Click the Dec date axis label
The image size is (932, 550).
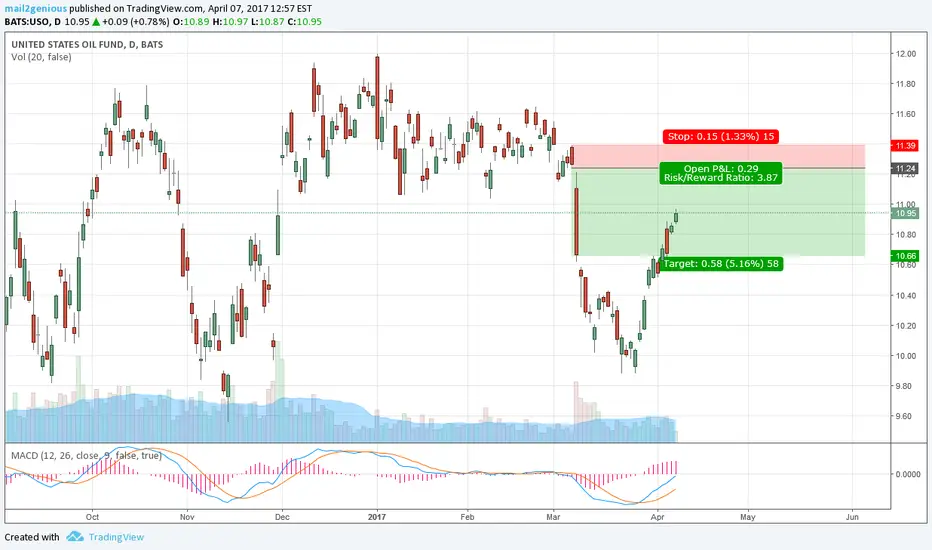(282, 517)
